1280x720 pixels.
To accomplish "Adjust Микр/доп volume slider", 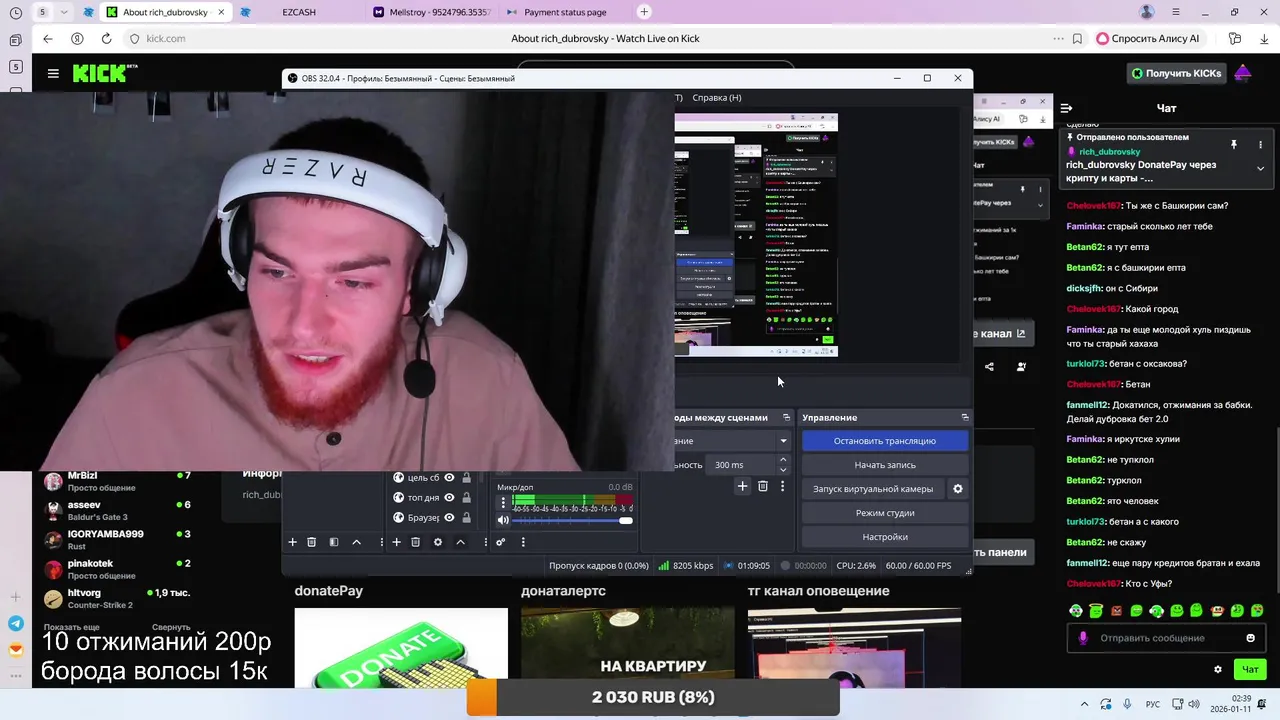I will (572, 520).
